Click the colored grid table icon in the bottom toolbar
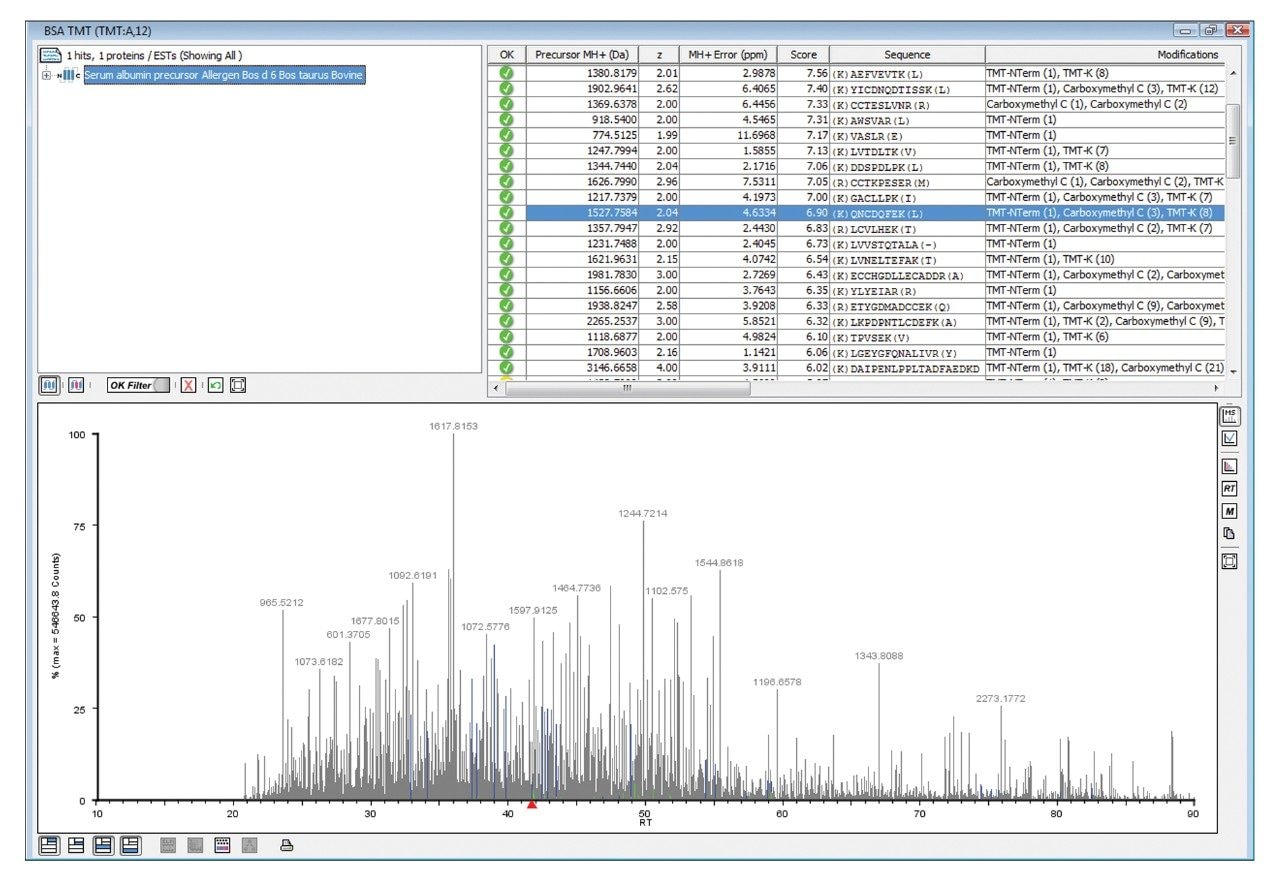 pos(222,845)
